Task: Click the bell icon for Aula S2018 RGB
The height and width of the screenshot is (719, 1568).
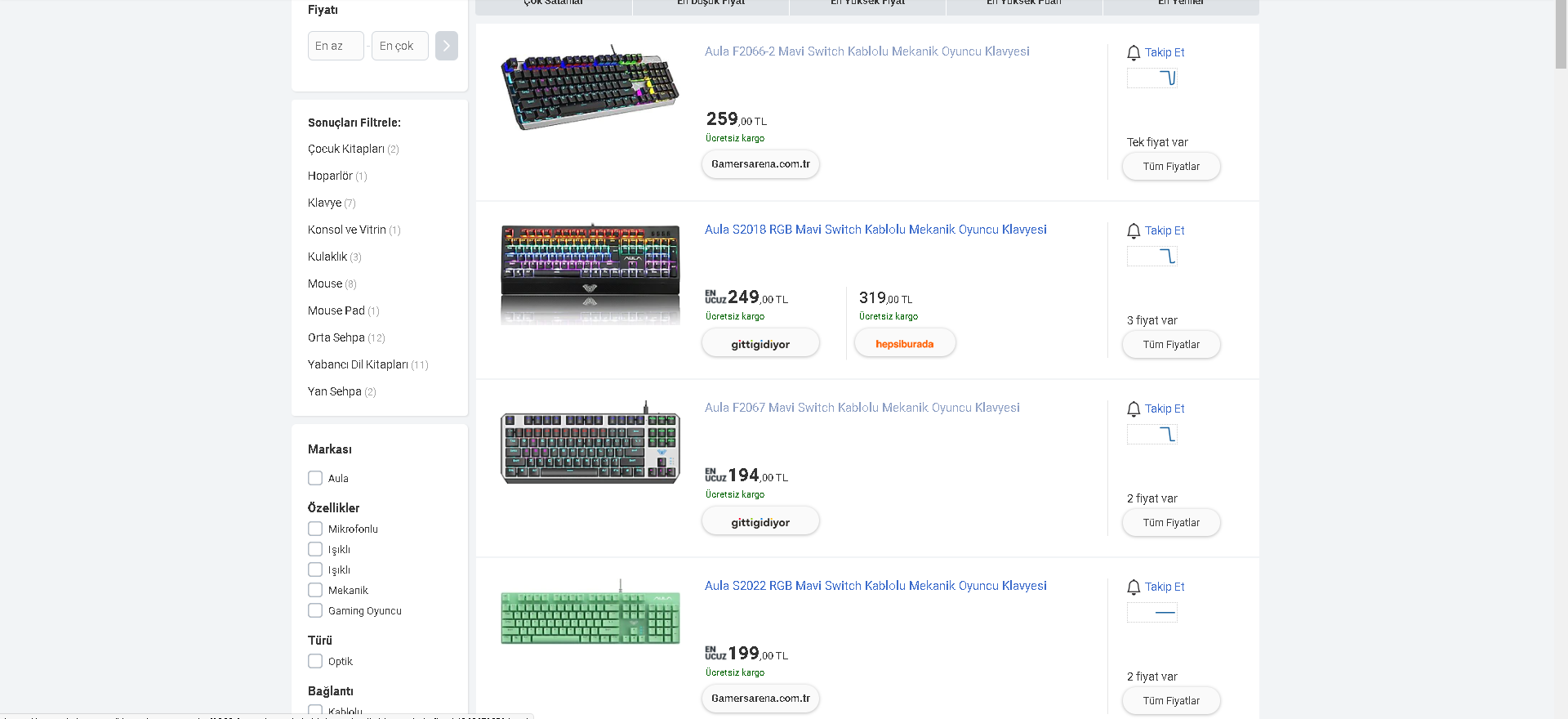Action: (1134, 230)
